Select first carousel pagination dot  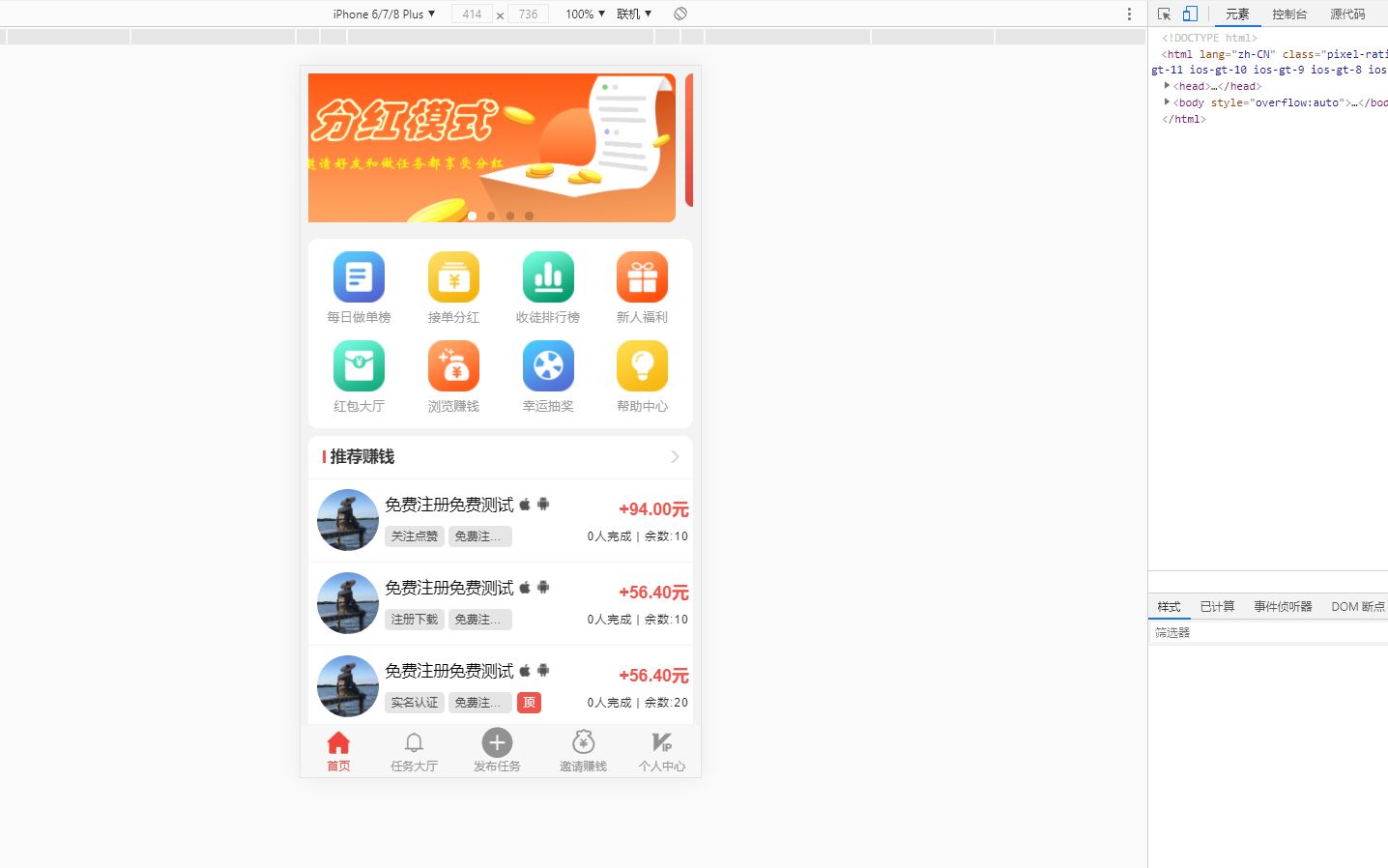pos(472,216)
